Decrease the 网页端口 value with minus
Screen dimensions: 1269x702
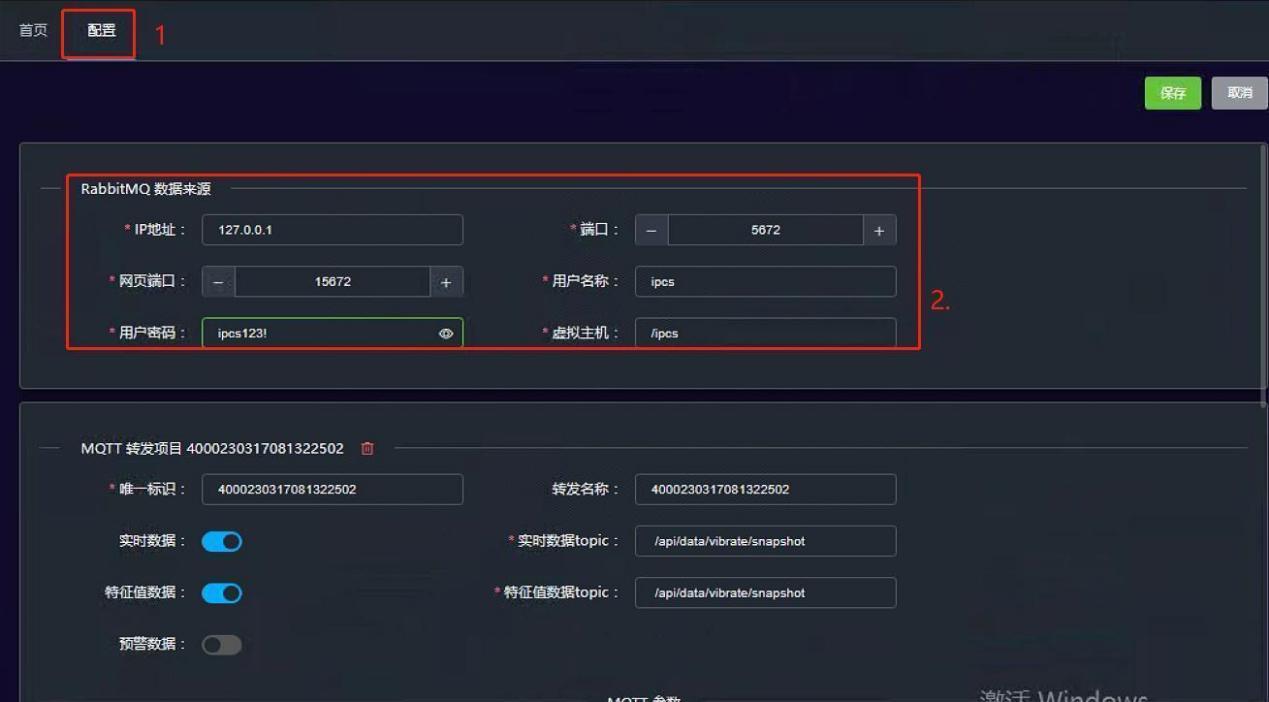[218, 282]
